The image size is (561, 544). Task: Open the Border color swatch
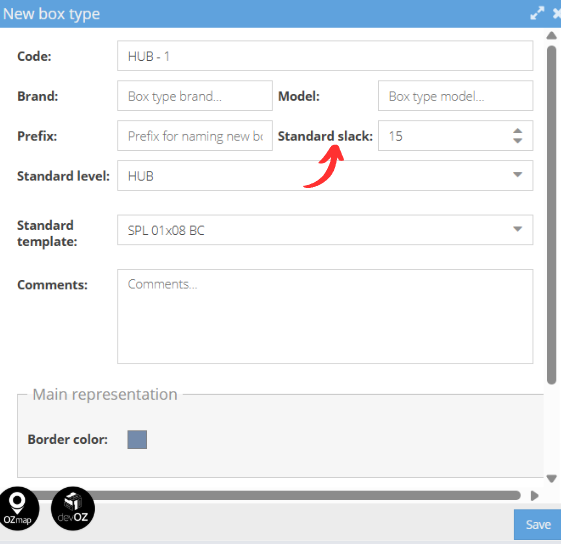tap(137, 439)
